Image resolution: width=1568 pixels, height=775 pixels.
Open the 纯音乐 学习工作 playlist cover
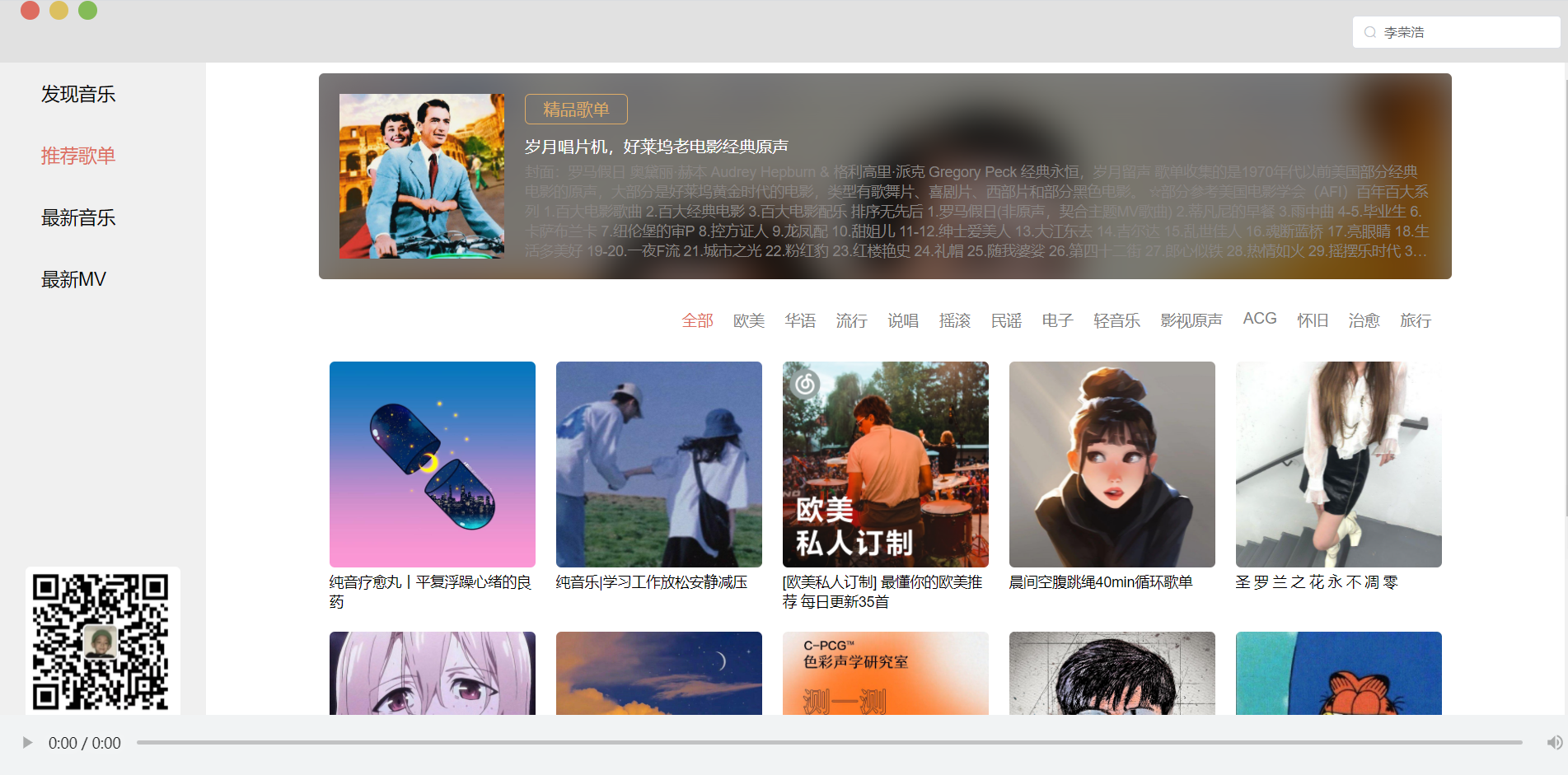click(659, 465)
